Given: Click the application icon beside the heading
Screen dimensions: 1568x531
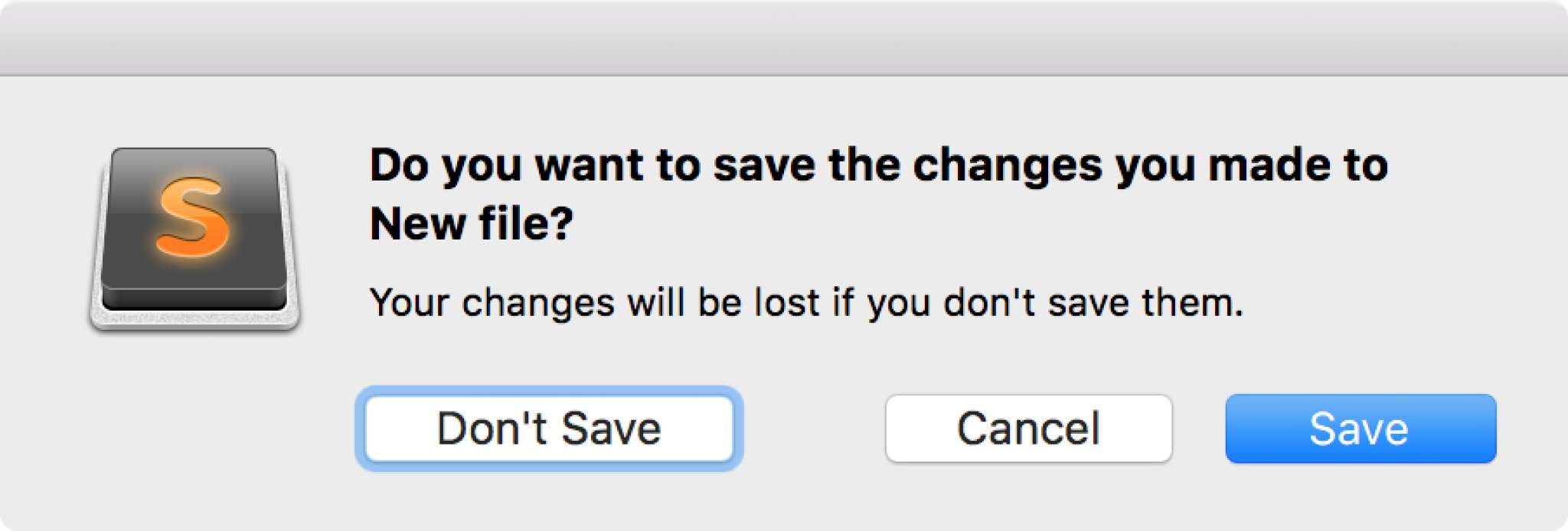Looking at the screenshot, I should (x=194, y=239).
